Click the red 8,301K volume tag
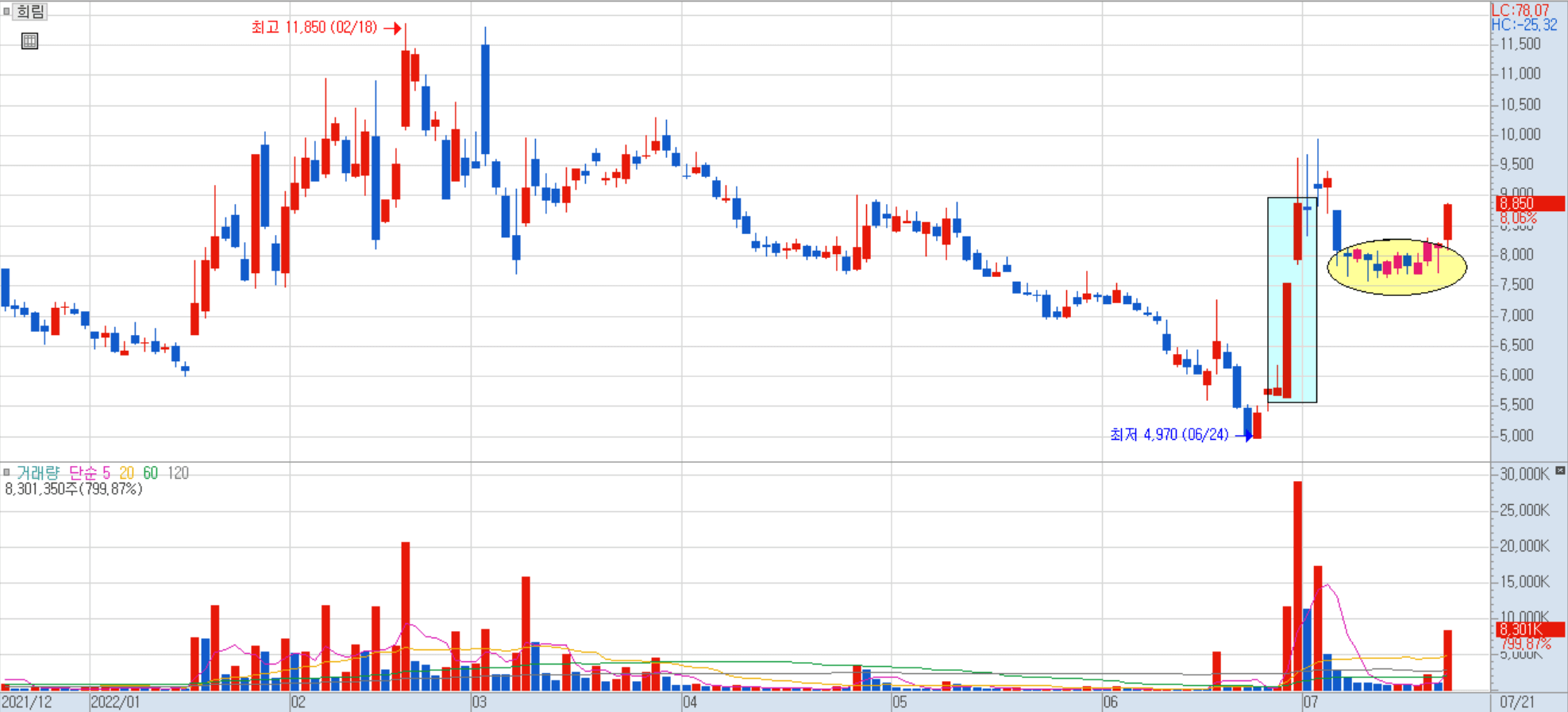The image size is (1568, 712). point(1531,629)
